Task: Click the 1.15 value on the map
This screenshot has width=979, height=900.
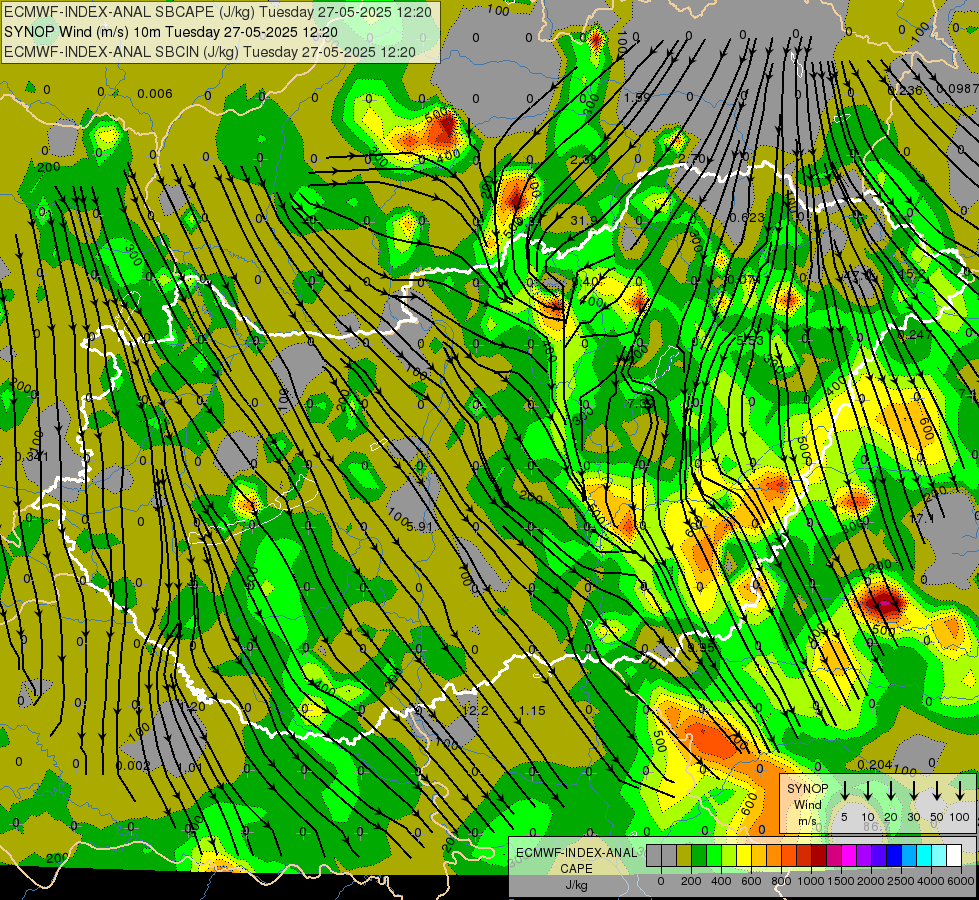Action: point(532,710)
